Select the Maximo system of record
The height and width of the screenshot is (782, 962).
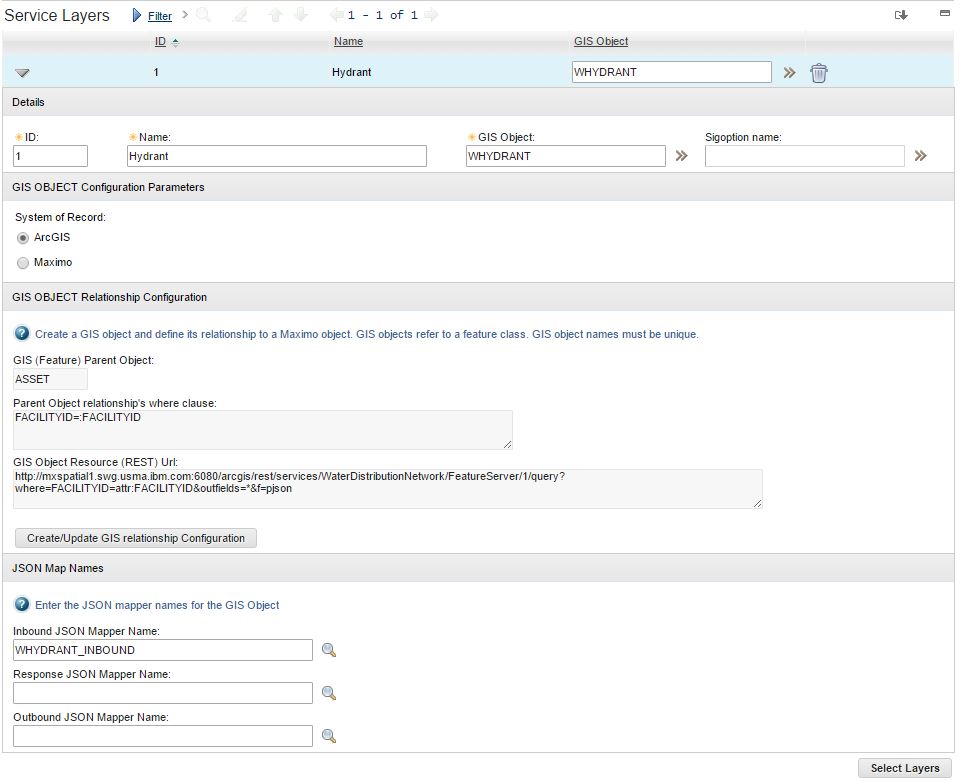(22, 262)
